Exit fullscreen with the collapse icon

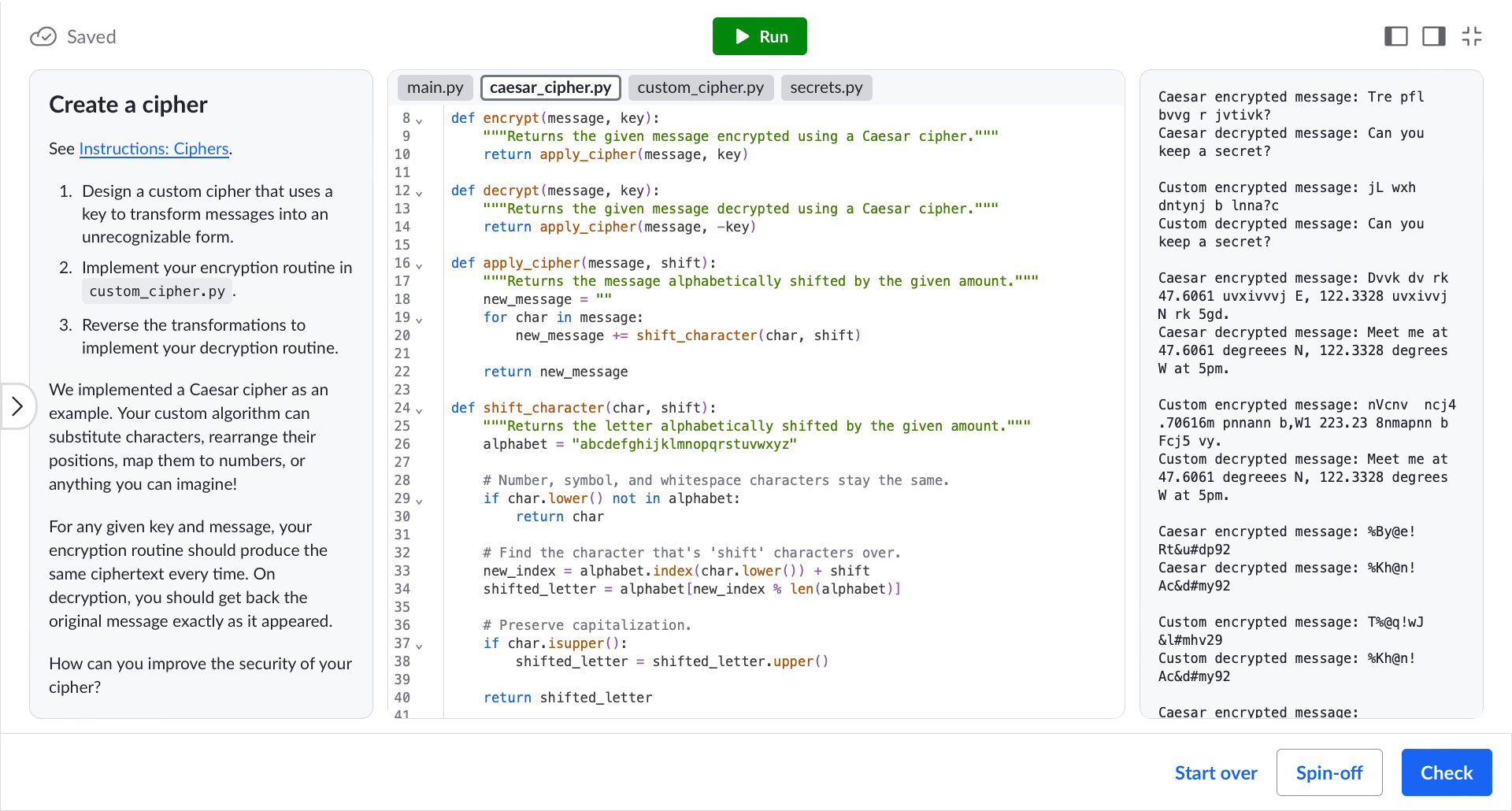(1472, 36)
